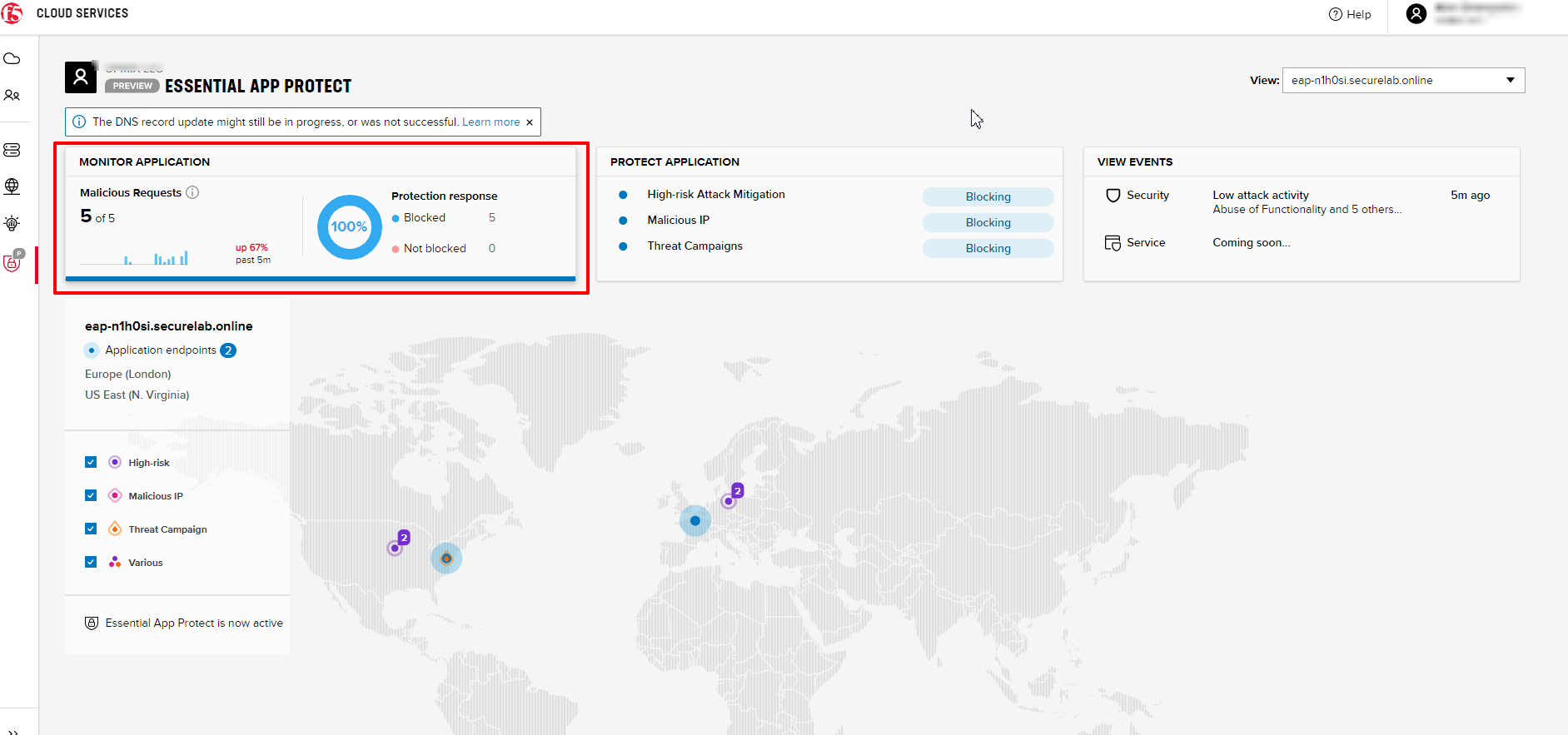Open the View application dropdown
The image size is (1568, 735).
coord(1403,81)
